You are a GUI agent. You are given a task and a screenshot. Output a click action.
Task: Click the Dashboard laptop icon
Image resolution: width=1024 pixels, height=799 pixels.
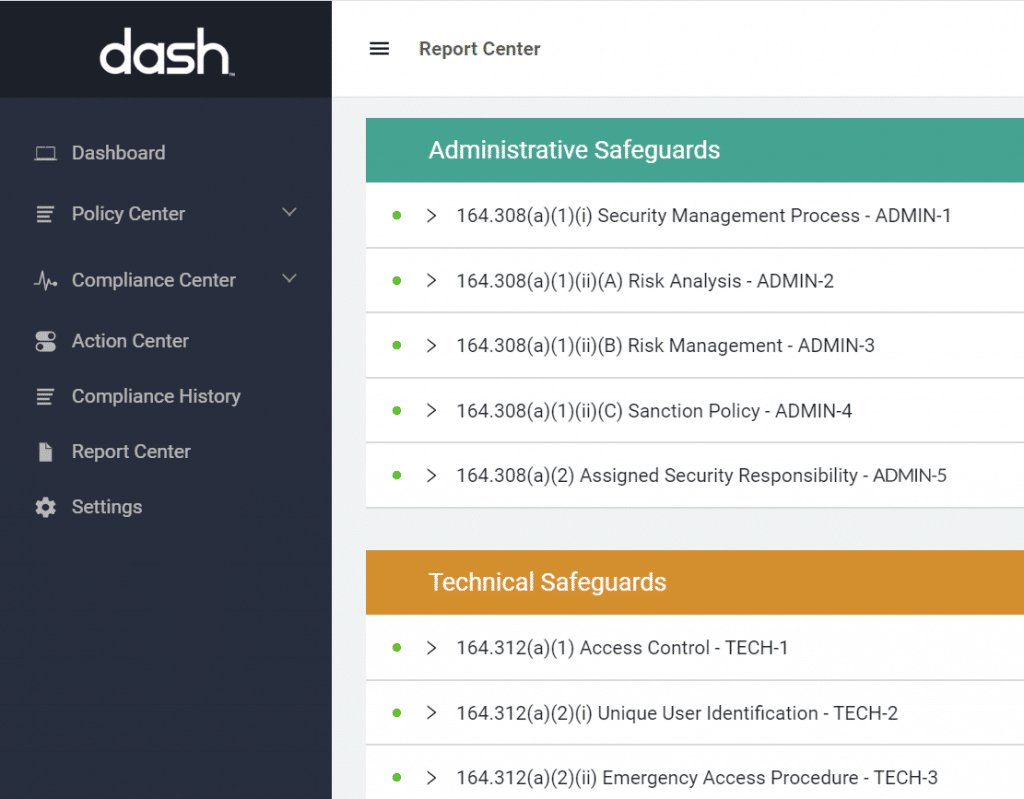[45, 153]
